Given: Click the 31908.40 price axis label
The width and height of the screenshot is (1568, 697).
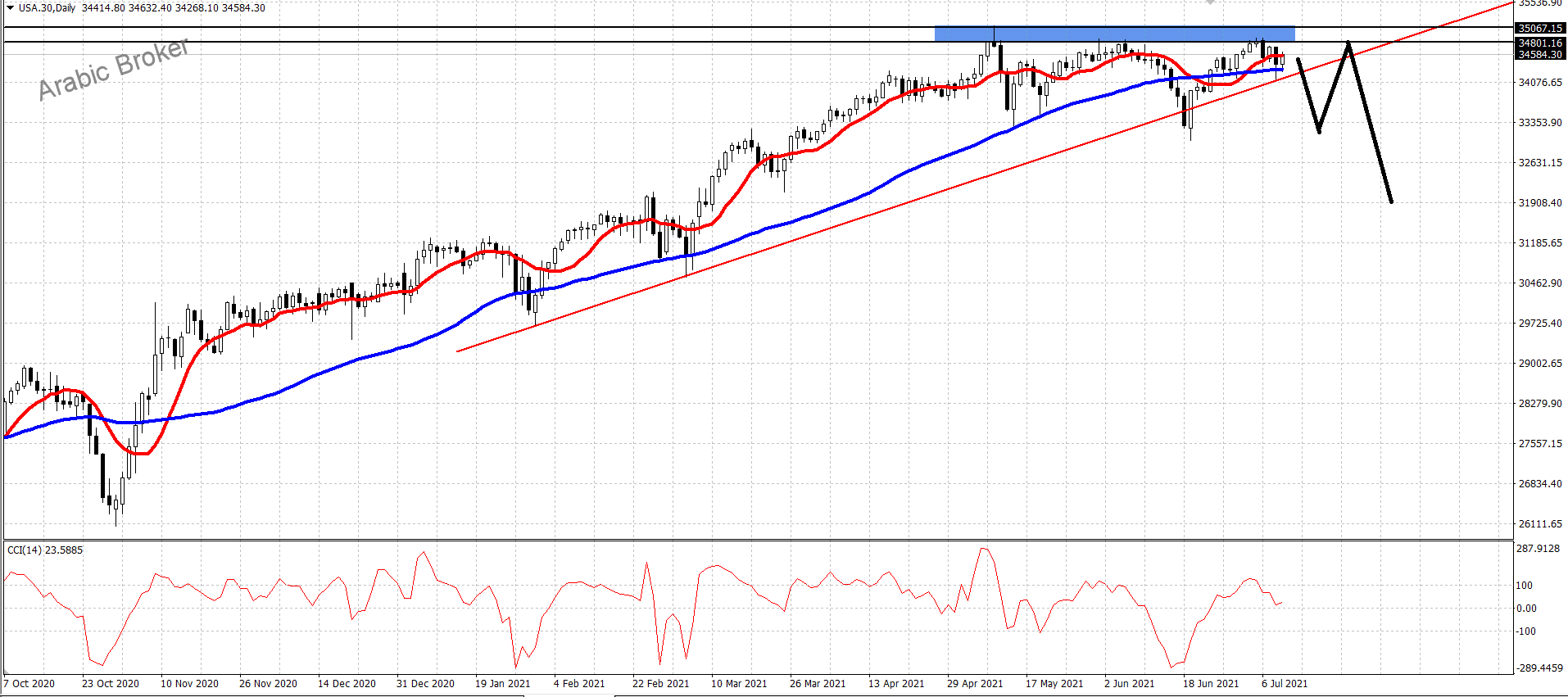Looking at the screenshot, I should coord(1540,203).
